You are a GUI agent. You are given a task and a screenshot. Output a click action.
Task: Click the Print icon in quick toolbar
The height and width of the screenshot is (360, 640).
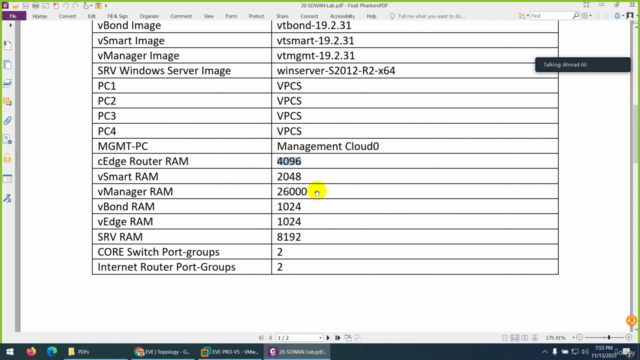click(36, 6)
